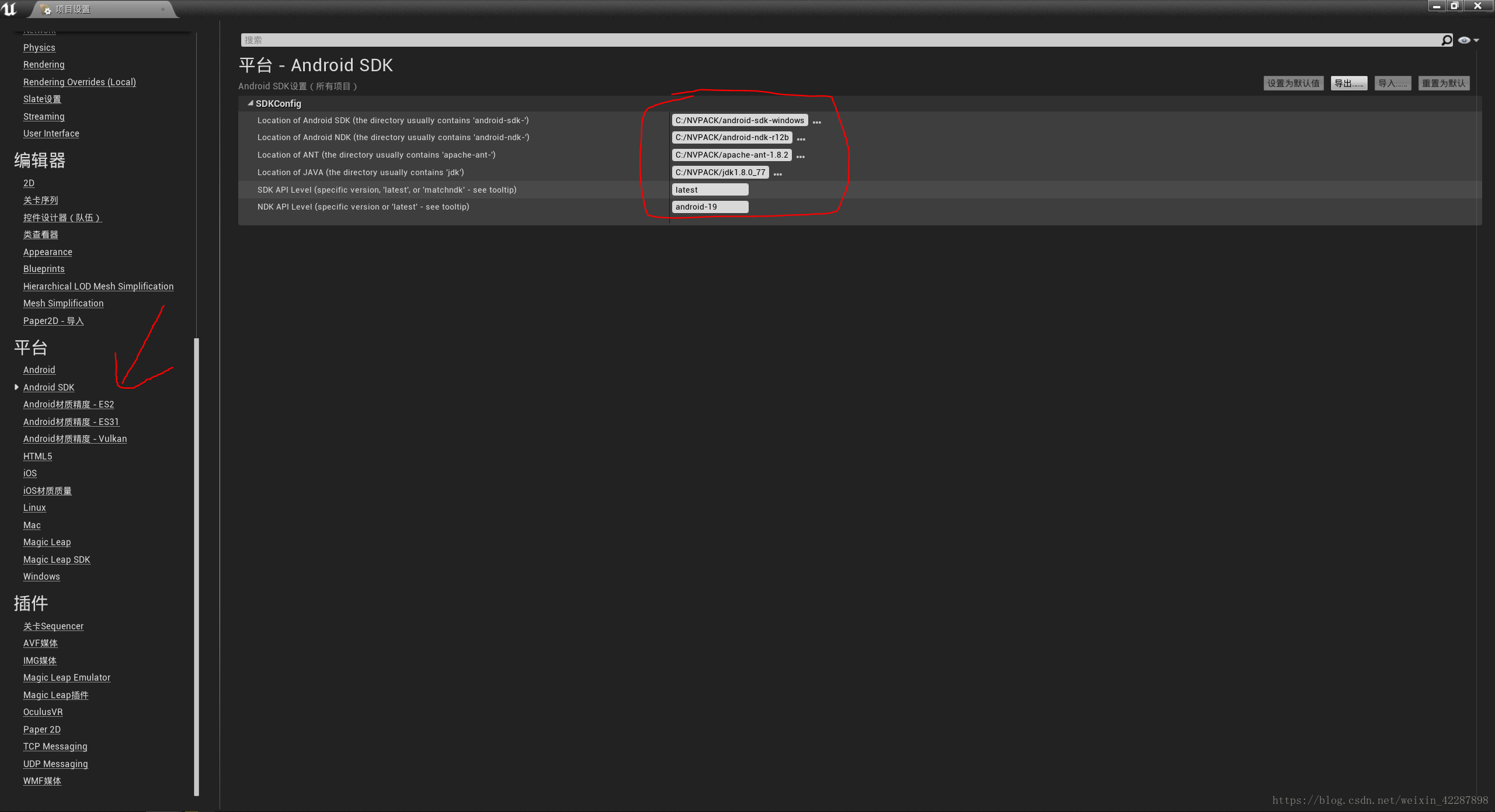Open Appearance settings
The height and width of the screenshot is (812, 1495).
pyautogui.click(x=48, y=252)
